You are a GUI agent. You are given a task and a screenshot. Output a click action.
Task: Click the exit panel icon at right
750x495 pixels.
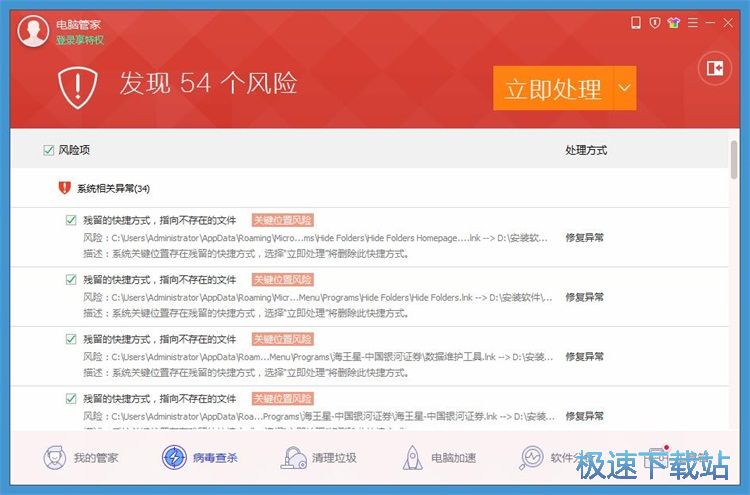(715, 68)
